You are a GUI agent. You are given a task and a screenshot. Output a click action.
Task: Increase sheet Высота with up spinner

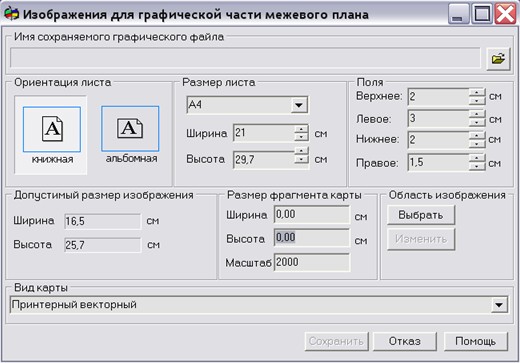click(x=302, y=151)
